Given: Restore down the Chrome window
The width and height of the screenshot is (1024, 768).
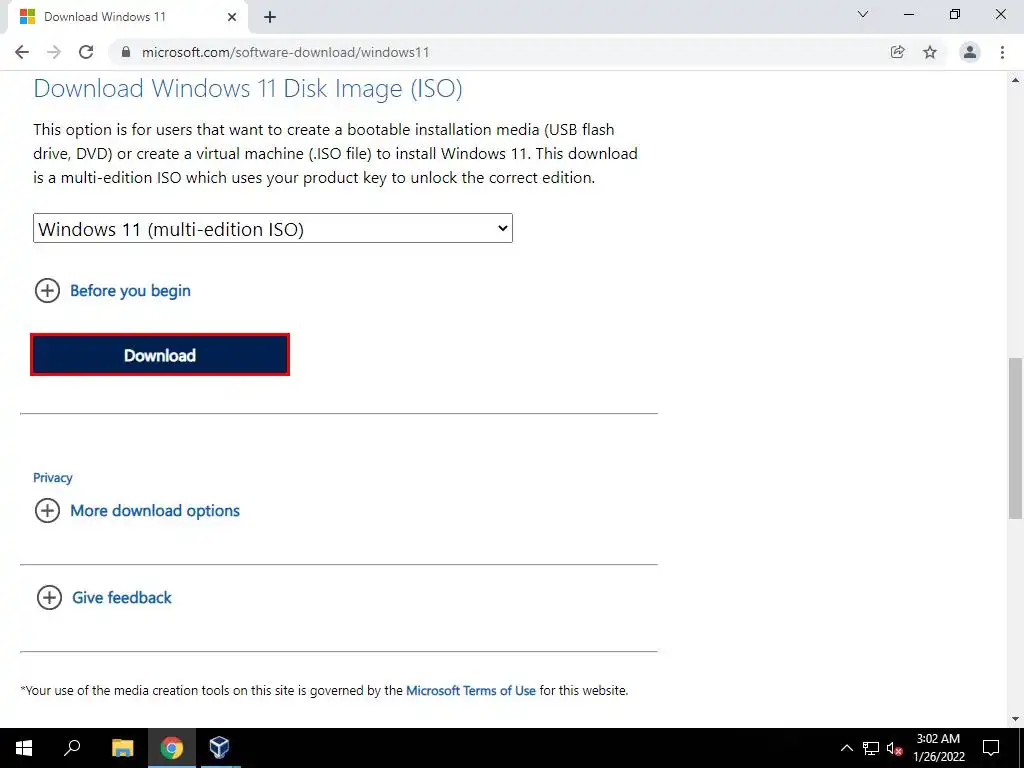Looking at the screenshot, I should (x=955, y=14).
